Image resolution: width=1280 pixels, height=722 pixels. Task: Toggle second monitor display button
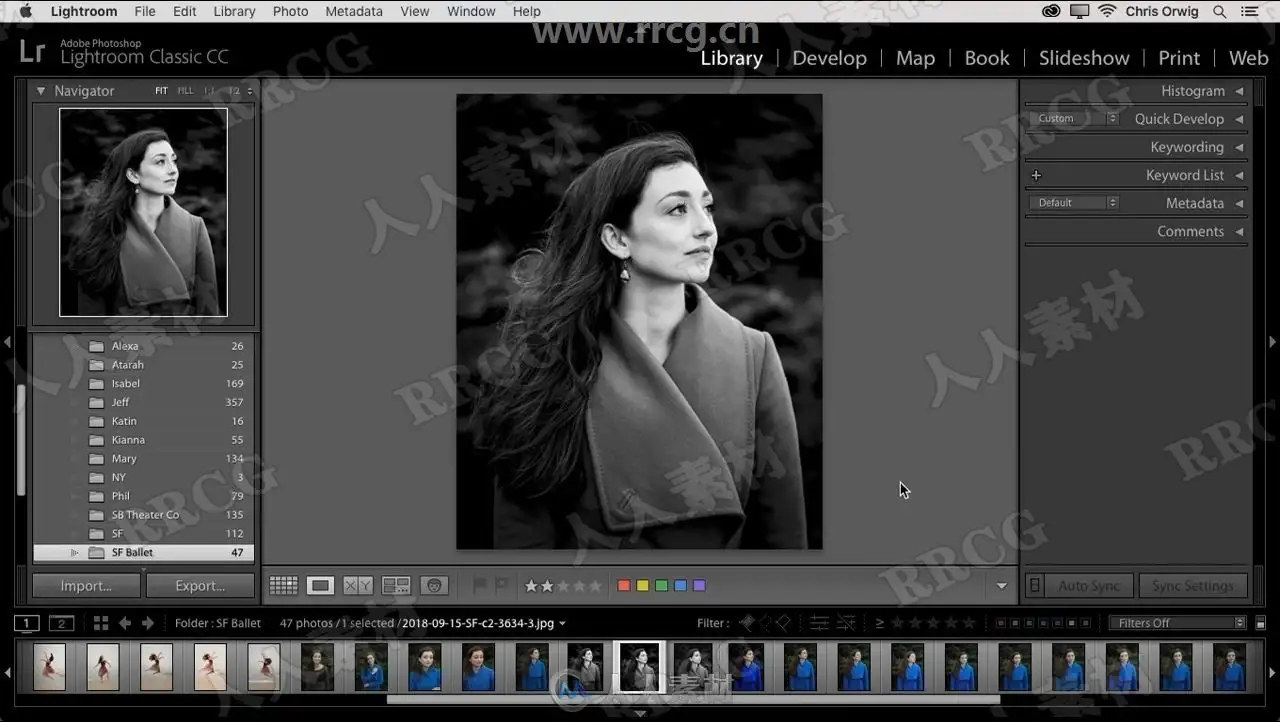click(62, 623)
